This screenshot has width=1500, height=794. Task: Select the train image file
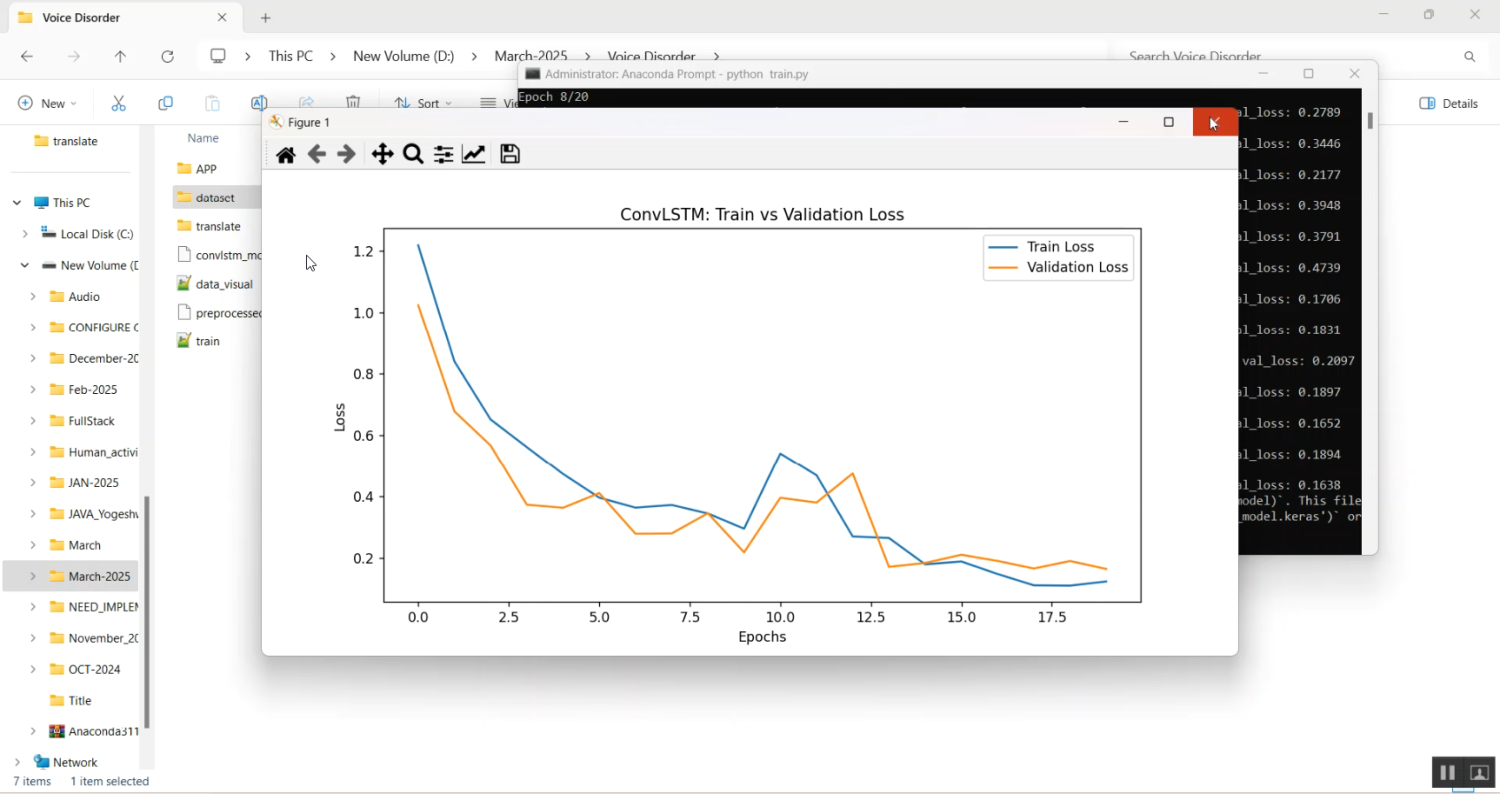pyautogui.click(x=198, y=341)
